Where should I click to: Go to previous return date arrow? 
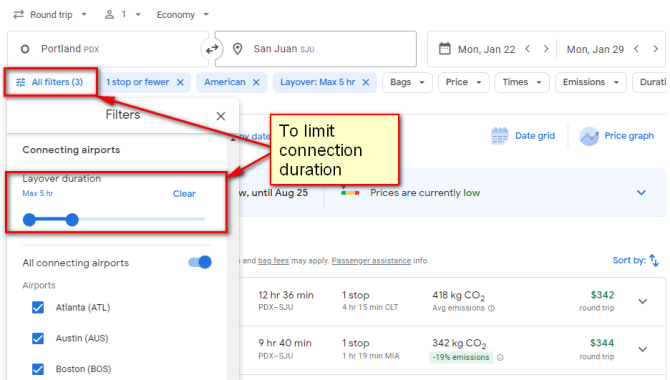[x=636, y=49]
